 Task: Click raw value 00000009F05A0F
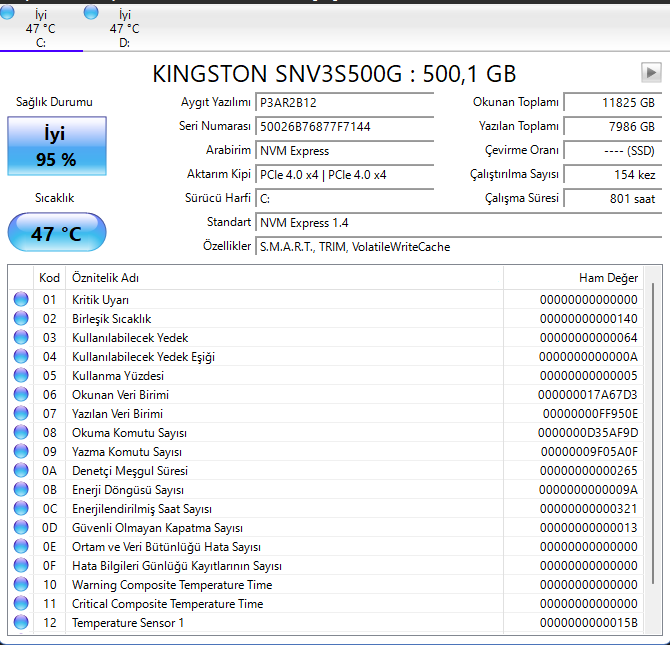tap(589, 452)
